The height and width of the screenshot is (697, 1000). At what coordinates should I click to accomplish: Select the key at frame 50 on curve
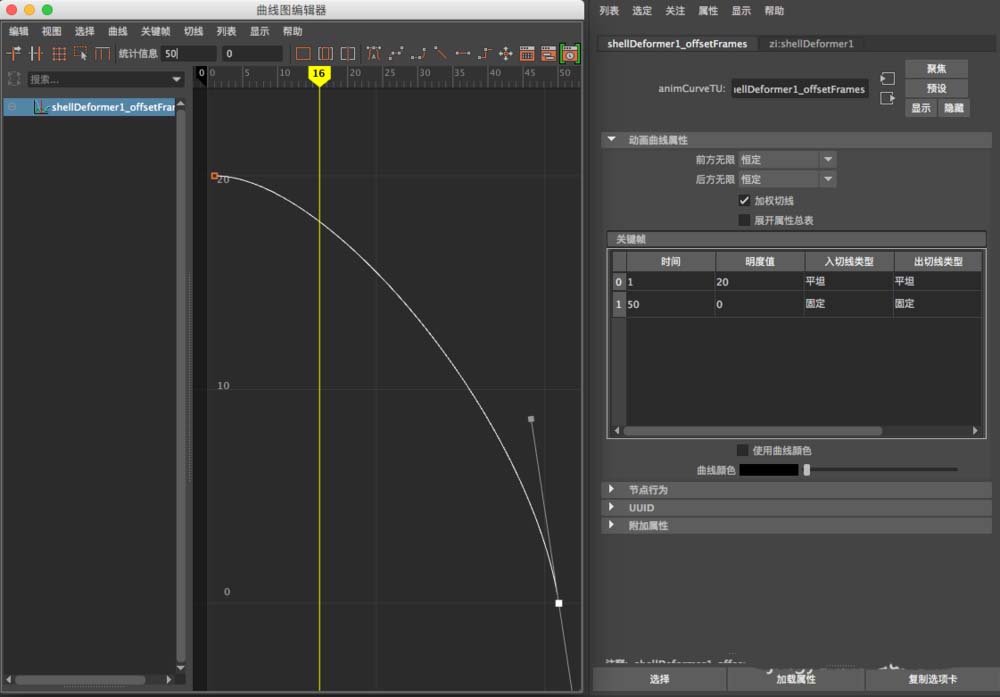pyautogui.click(x=559, y=603)
